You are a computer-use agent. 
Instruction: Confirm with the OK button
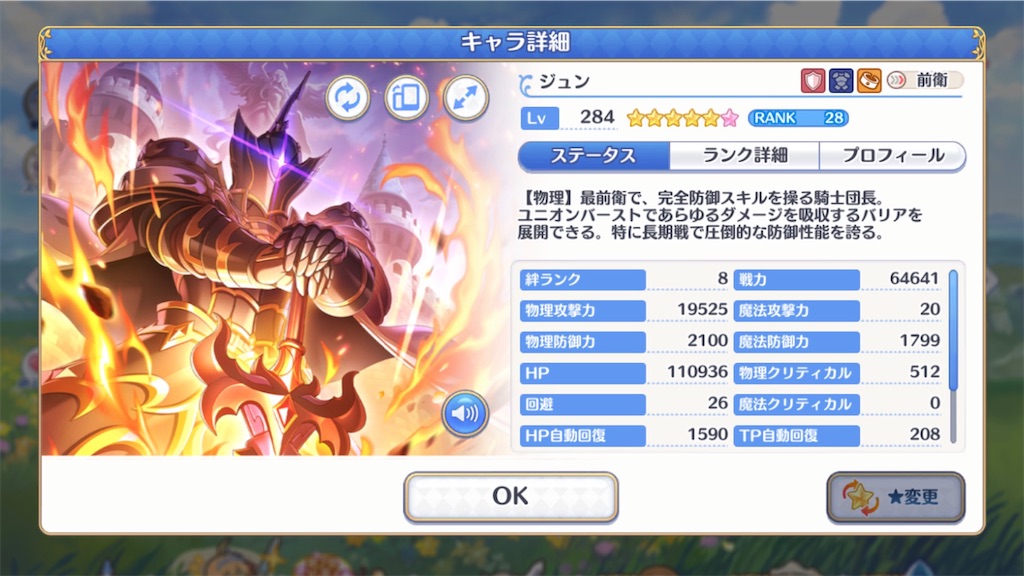point(511,497)
